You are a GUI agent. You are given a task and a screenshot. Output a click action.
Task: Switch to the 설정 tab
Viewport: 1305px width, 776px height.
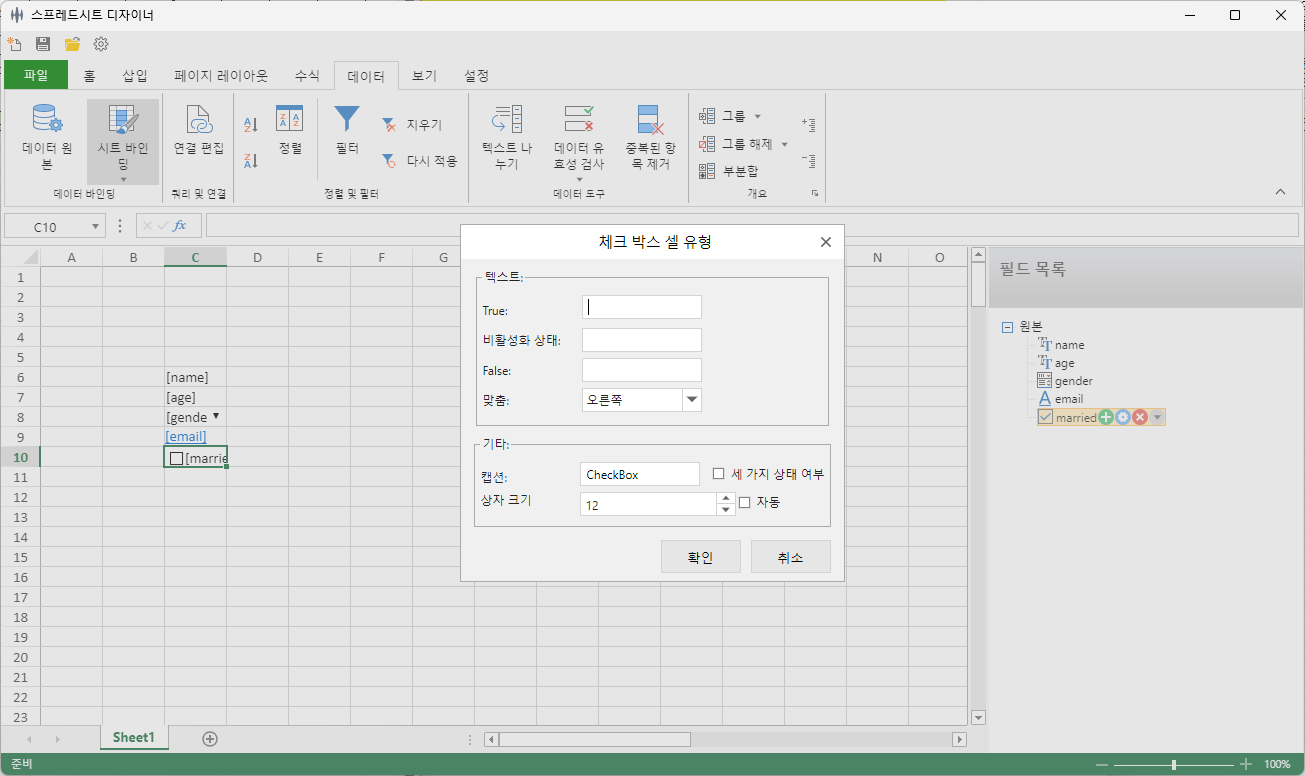pyautogui.click(x=476, y=75)
